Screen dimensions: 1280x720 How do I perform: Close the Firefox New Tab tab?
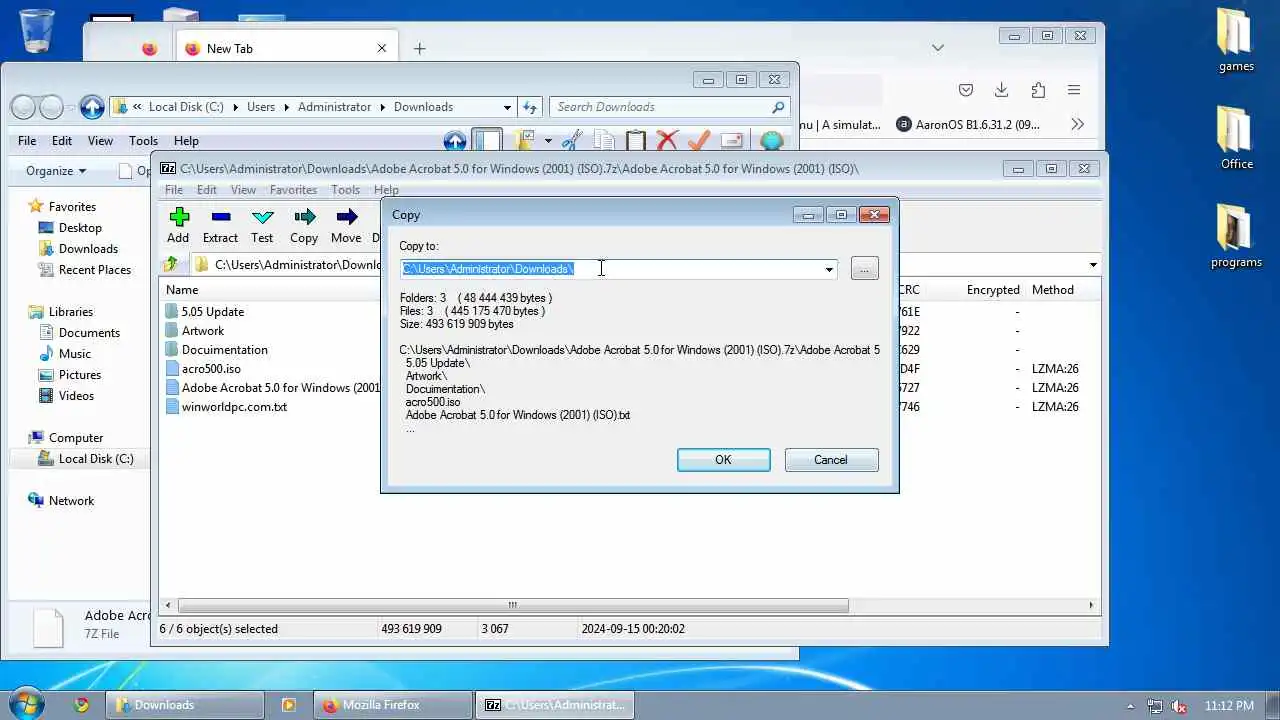click(382, 48)
